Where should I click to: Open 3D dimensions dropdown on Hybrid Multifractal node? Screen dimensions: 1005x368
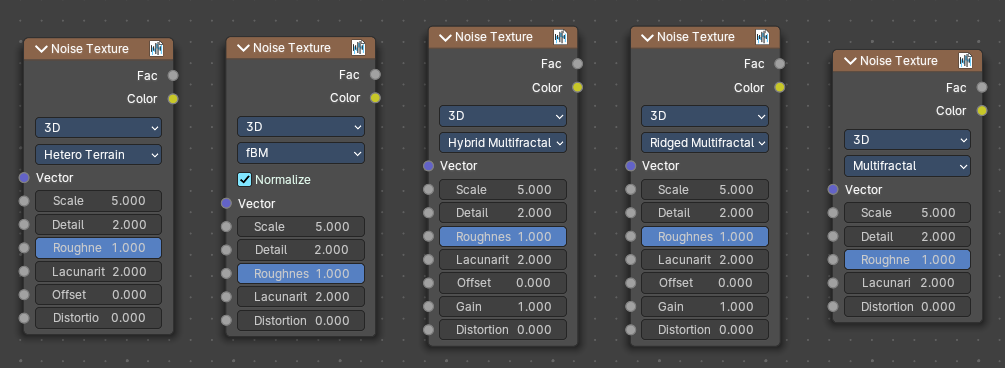[x=503, y=116]
